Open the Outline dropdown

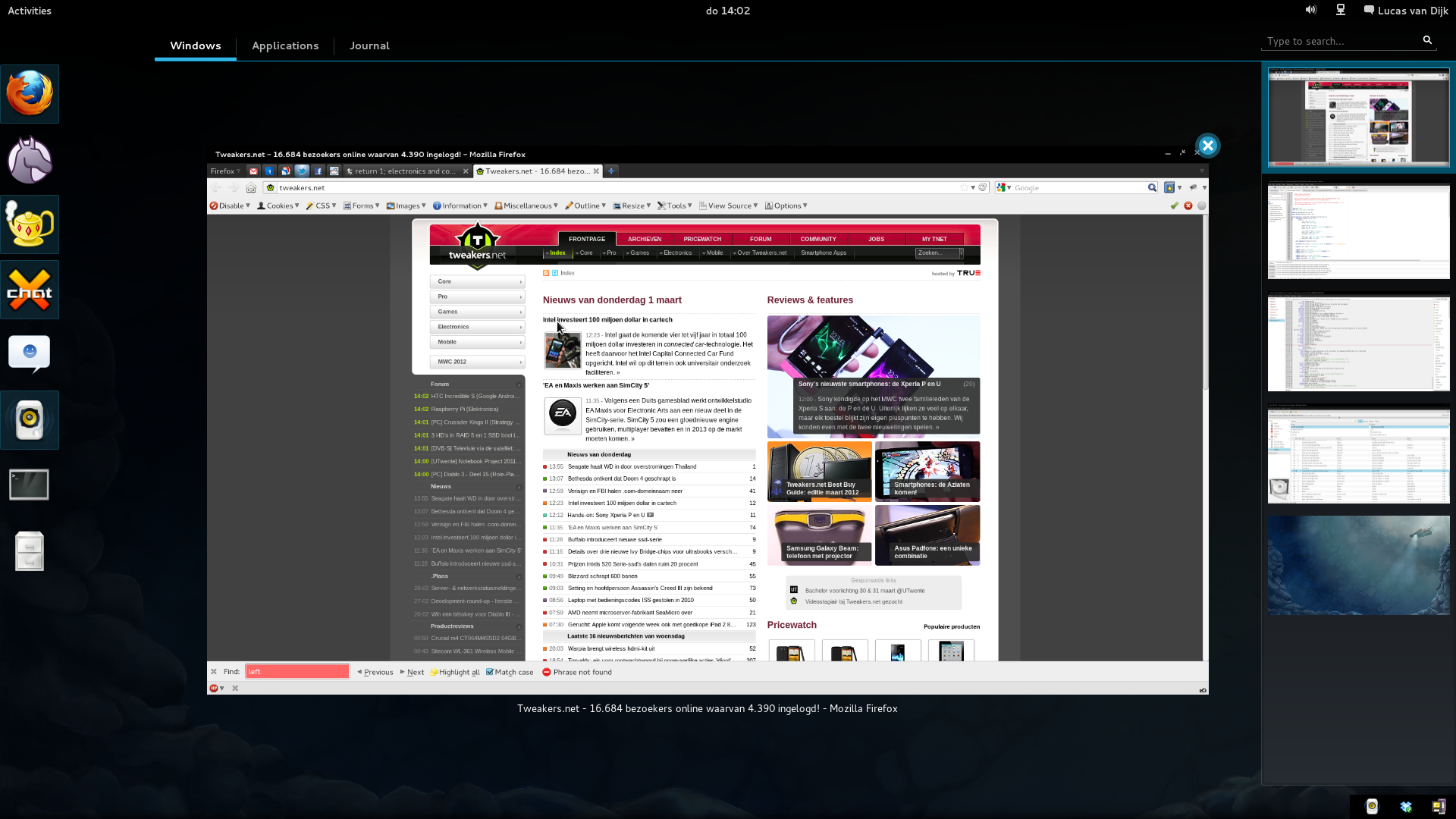585,206
